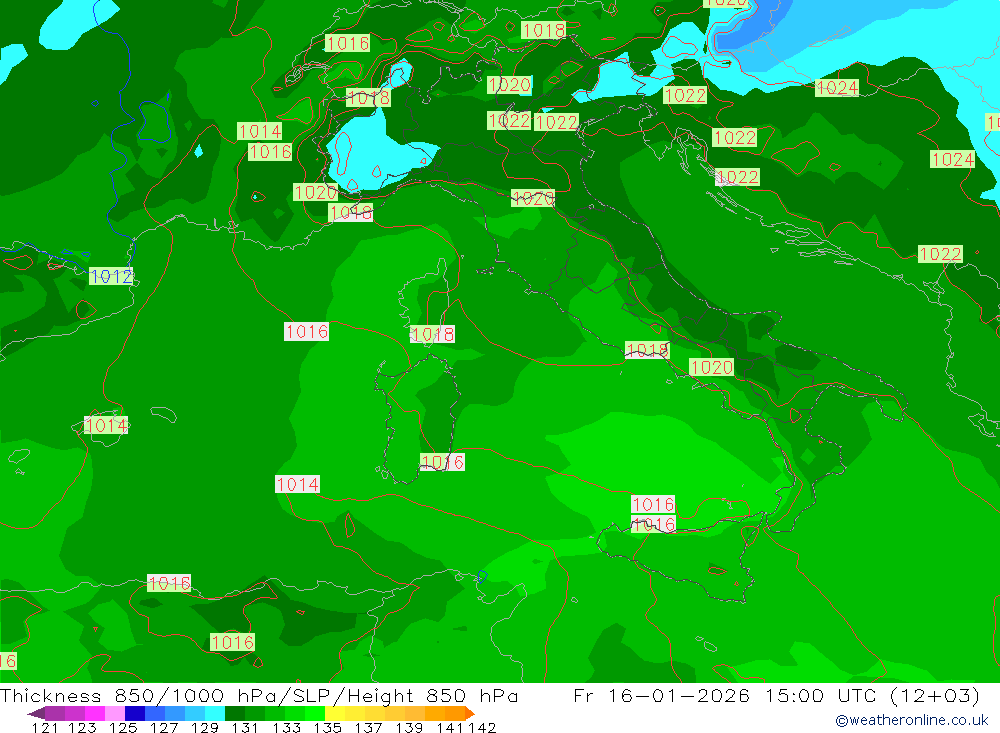
Task: Click the 1014 label southwest of Sardinia
Action: [x=297, y=484]
